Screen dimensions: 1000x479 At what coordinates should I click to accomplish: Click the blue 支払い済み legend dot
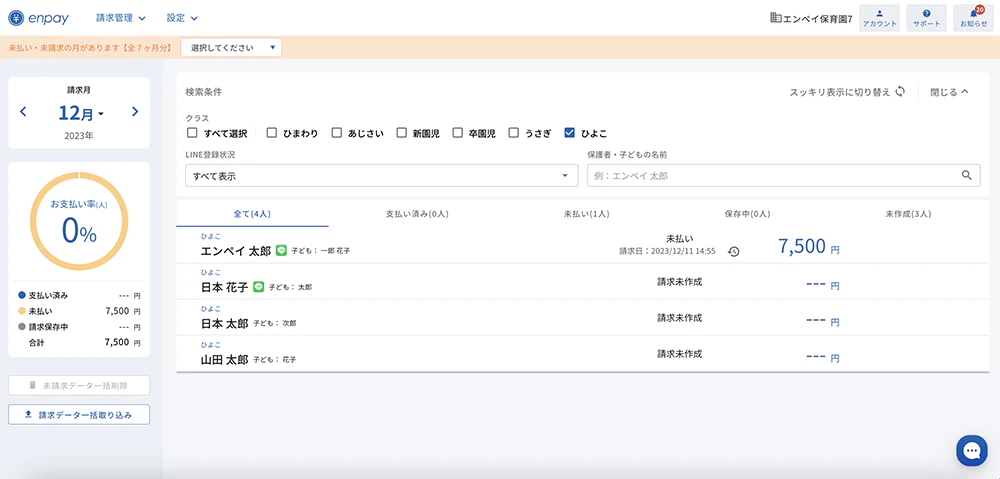tap(22, 295)
